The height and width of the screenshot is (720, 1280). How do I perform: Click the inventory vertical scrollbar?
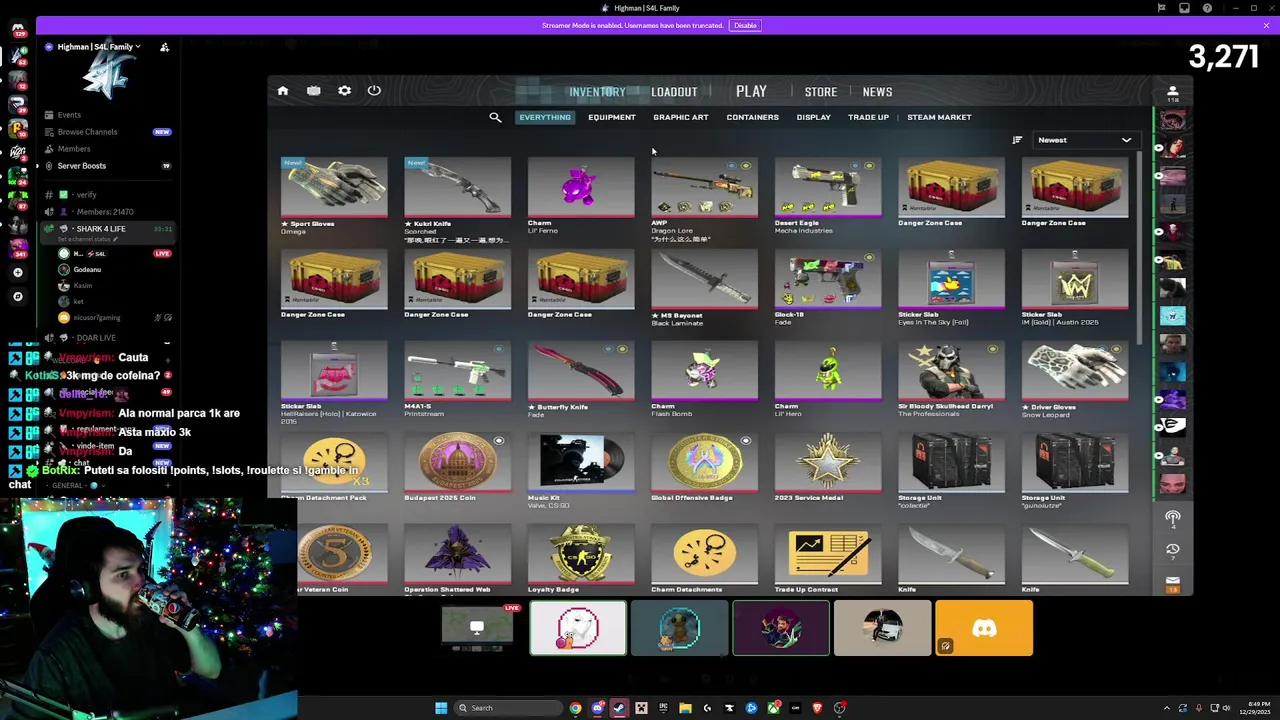[x=1140, y=246]
